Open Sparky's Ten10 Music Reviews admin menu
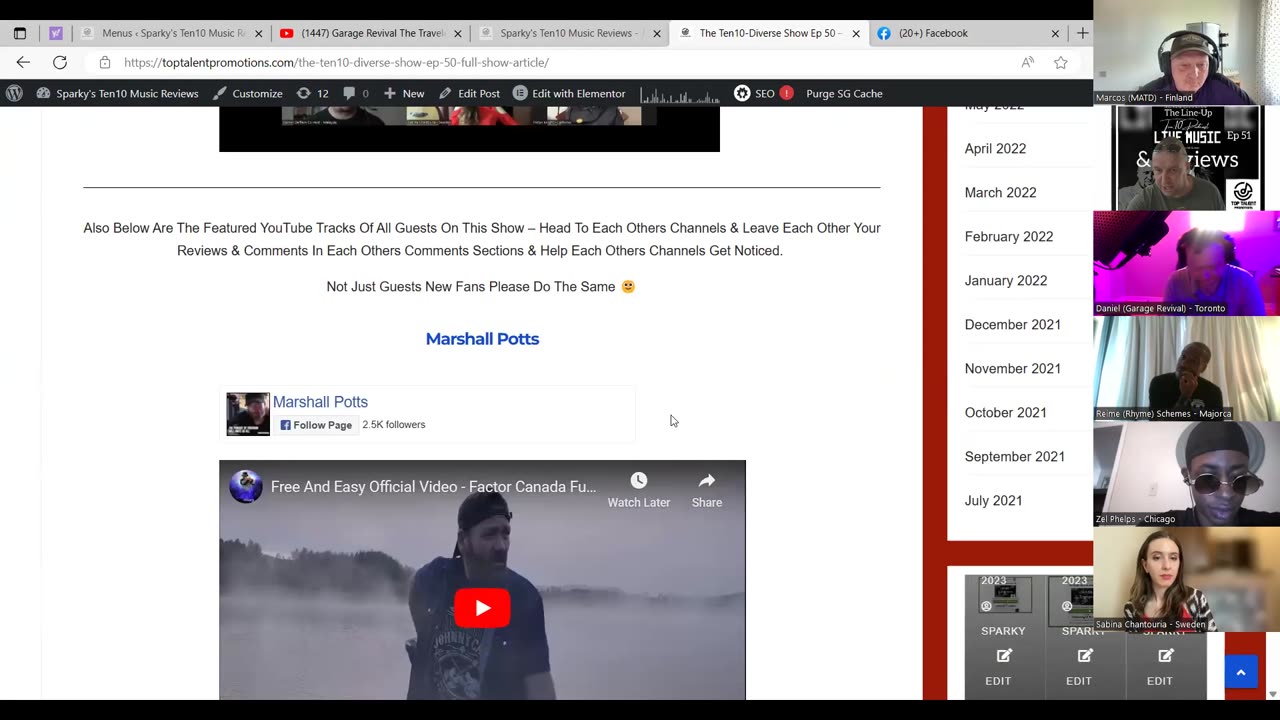 (x=117, y=93)
